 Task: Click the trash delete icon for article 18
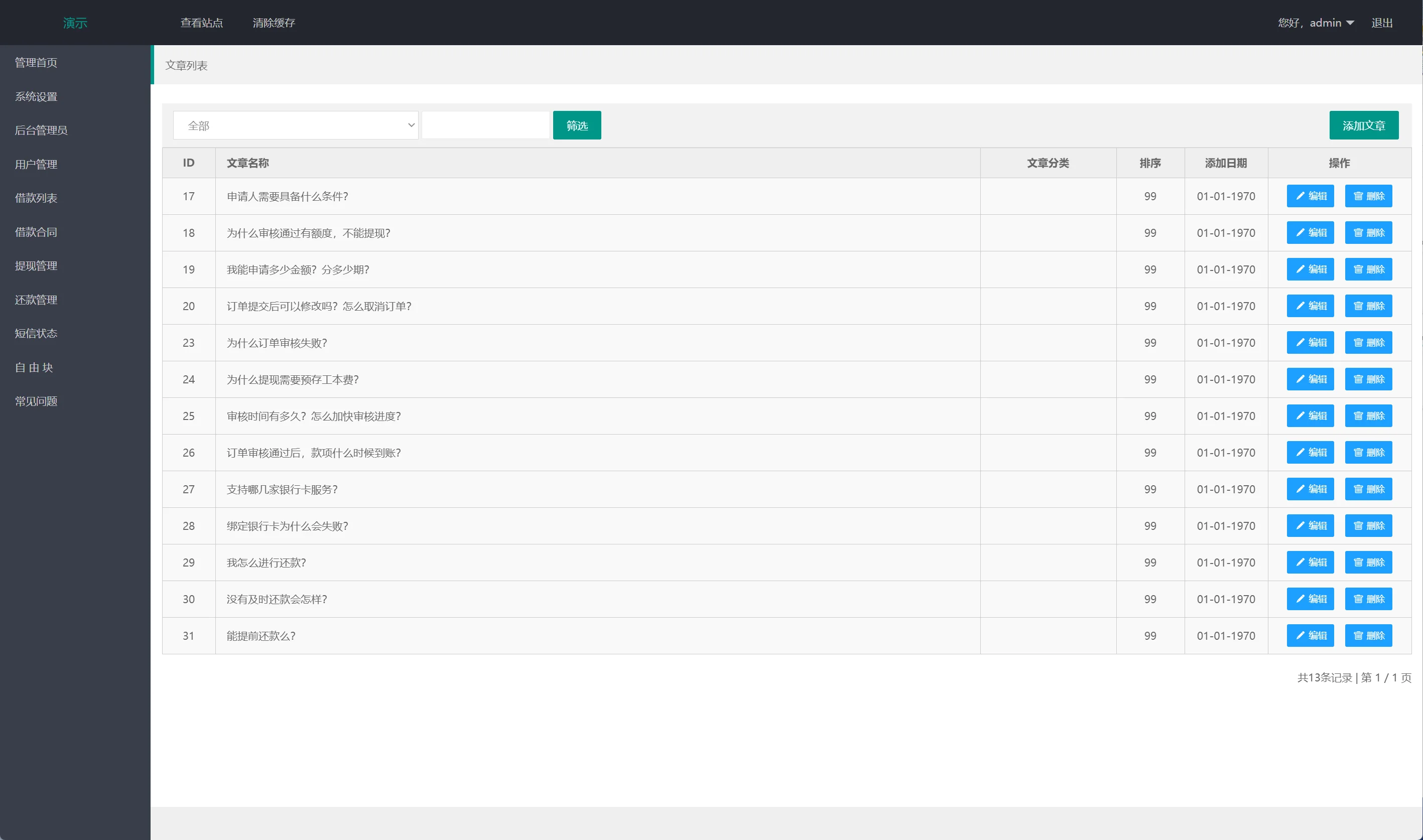click(1358, 233)
